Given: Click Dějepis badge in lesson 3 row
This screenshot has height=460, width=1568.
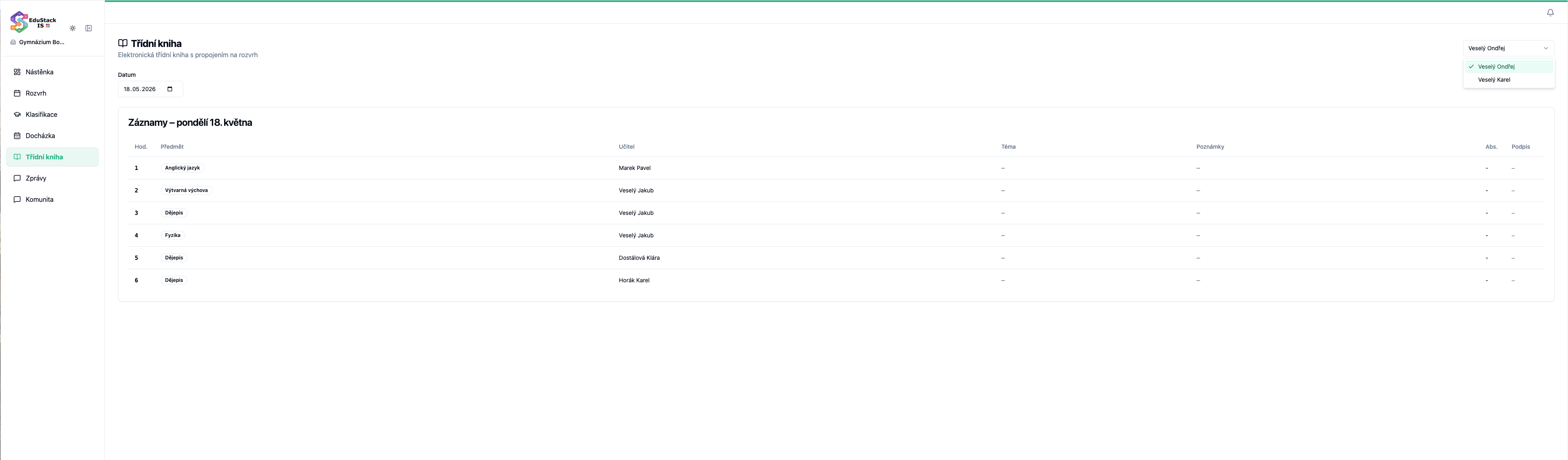Looking at the screenshot, I should point(174,212).
